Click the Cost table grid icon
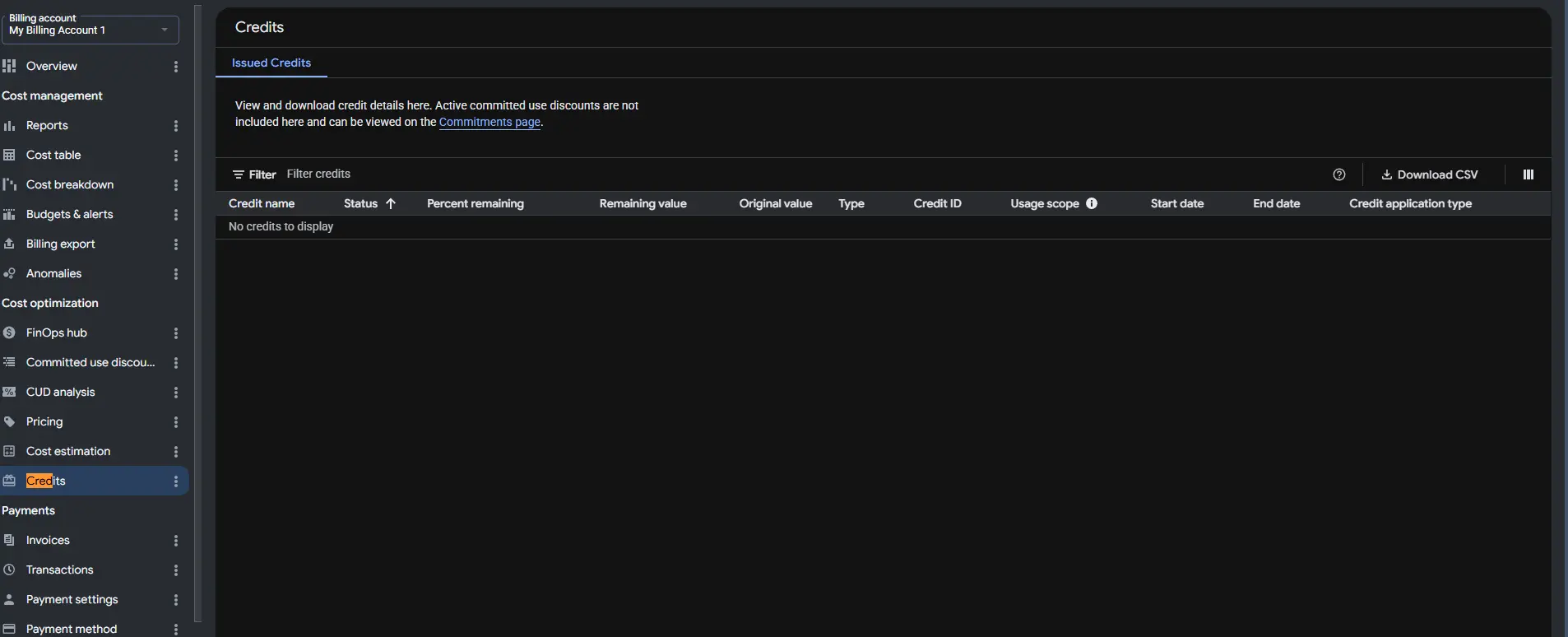 [9, 155]
